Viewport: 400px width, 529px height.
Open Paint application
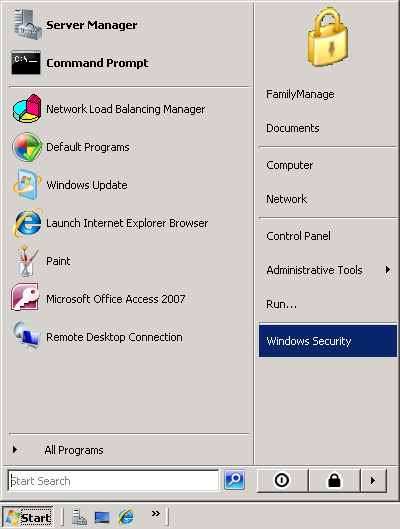(x=128, y=261)
